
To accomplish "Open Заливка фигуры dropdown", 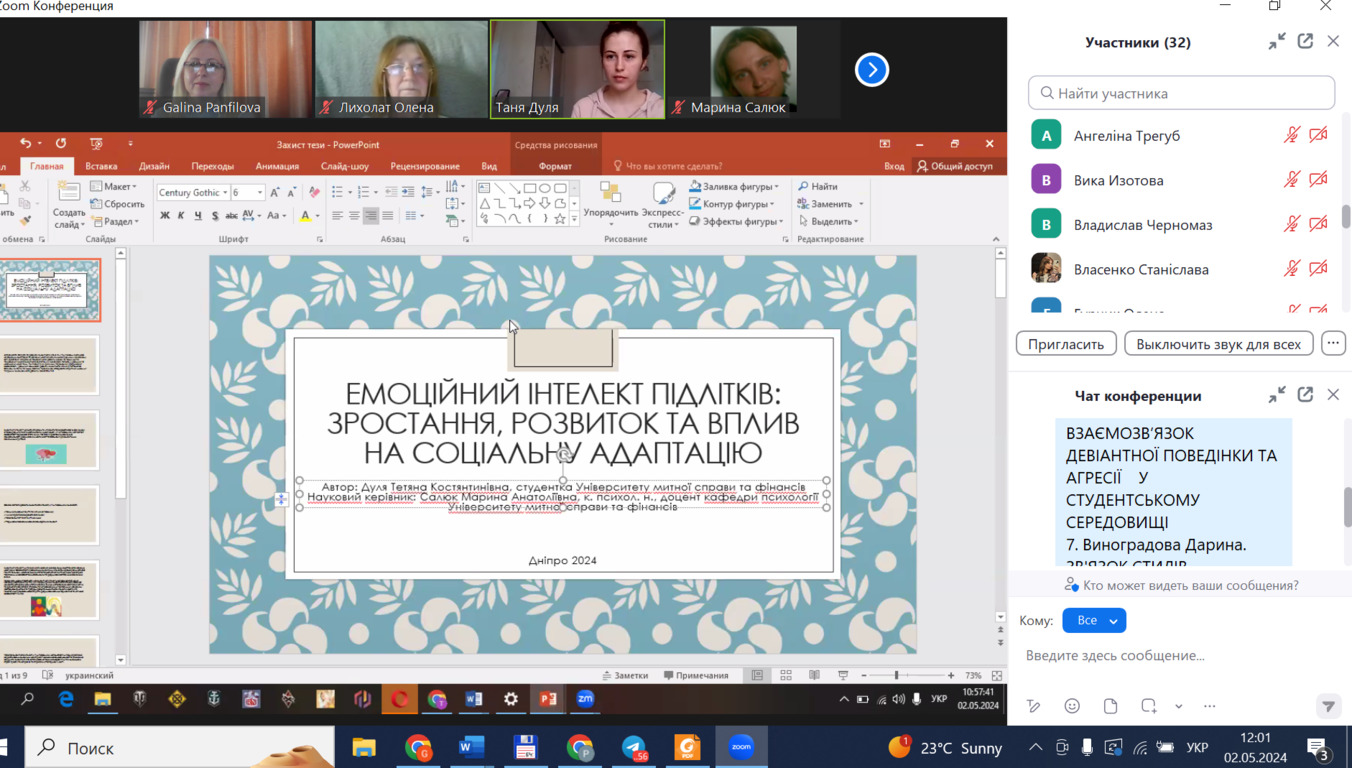I will coord(734,187).
